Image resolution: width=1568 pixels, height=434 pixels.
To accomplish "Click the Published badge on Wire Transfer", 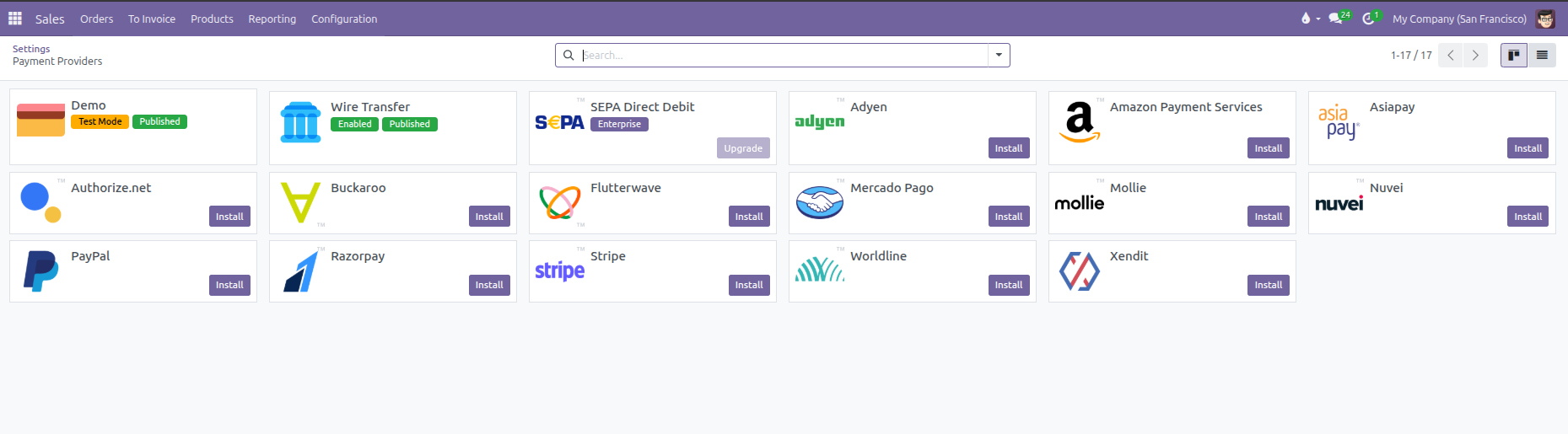I will tap(410, 124).
